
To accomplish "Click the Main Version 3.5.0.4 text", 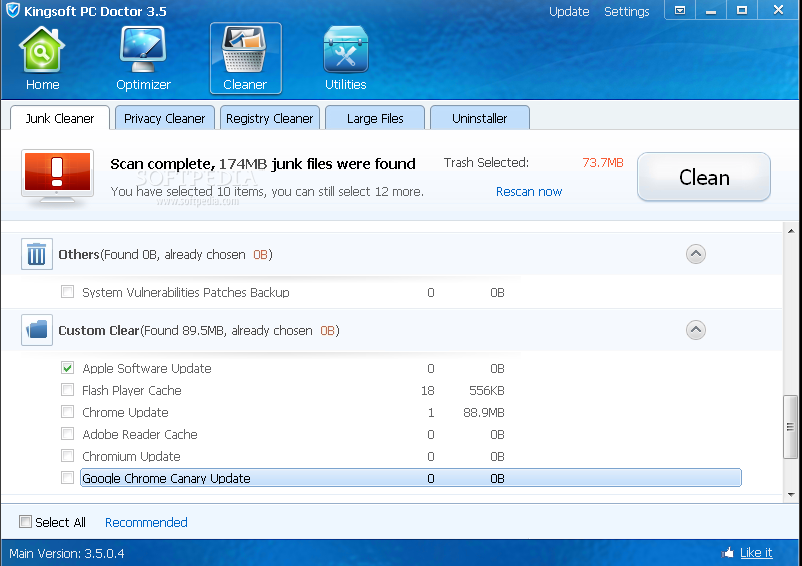I will pyautogui.click(x=66, y=553).
